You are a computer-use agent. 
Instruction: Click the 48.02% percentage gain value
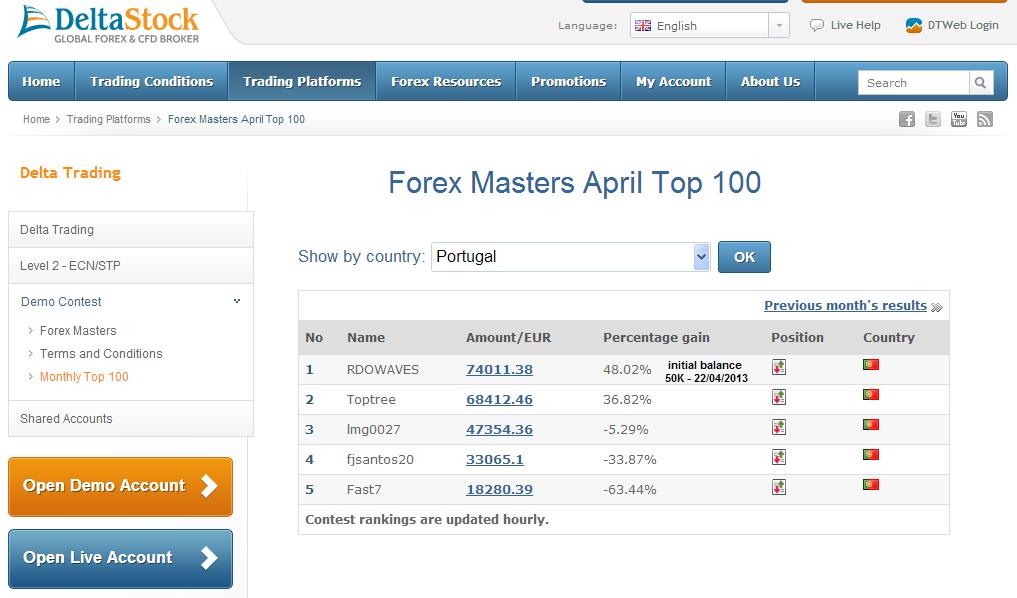(x=627, y=370)
